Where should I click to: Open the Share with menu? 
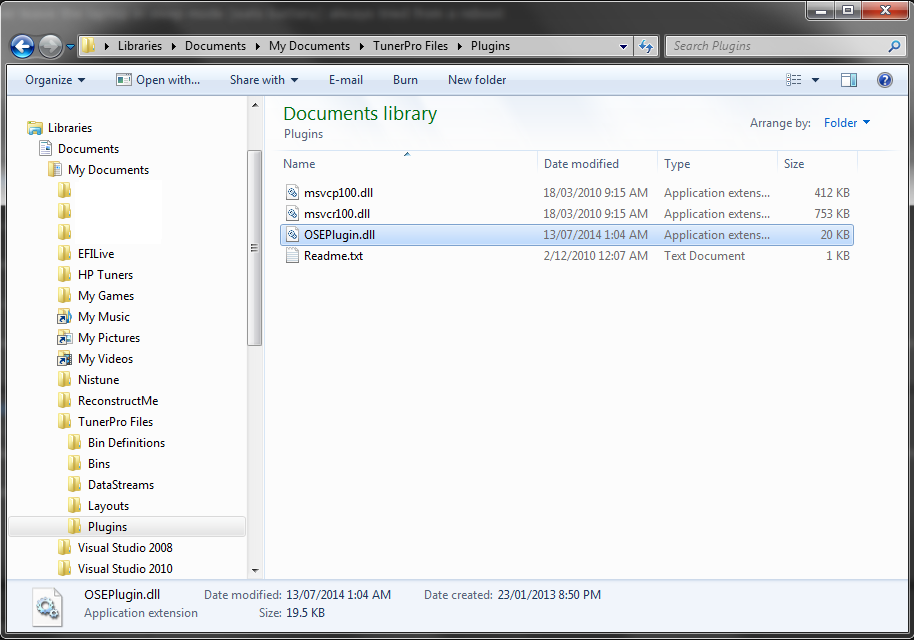(263, 80)
